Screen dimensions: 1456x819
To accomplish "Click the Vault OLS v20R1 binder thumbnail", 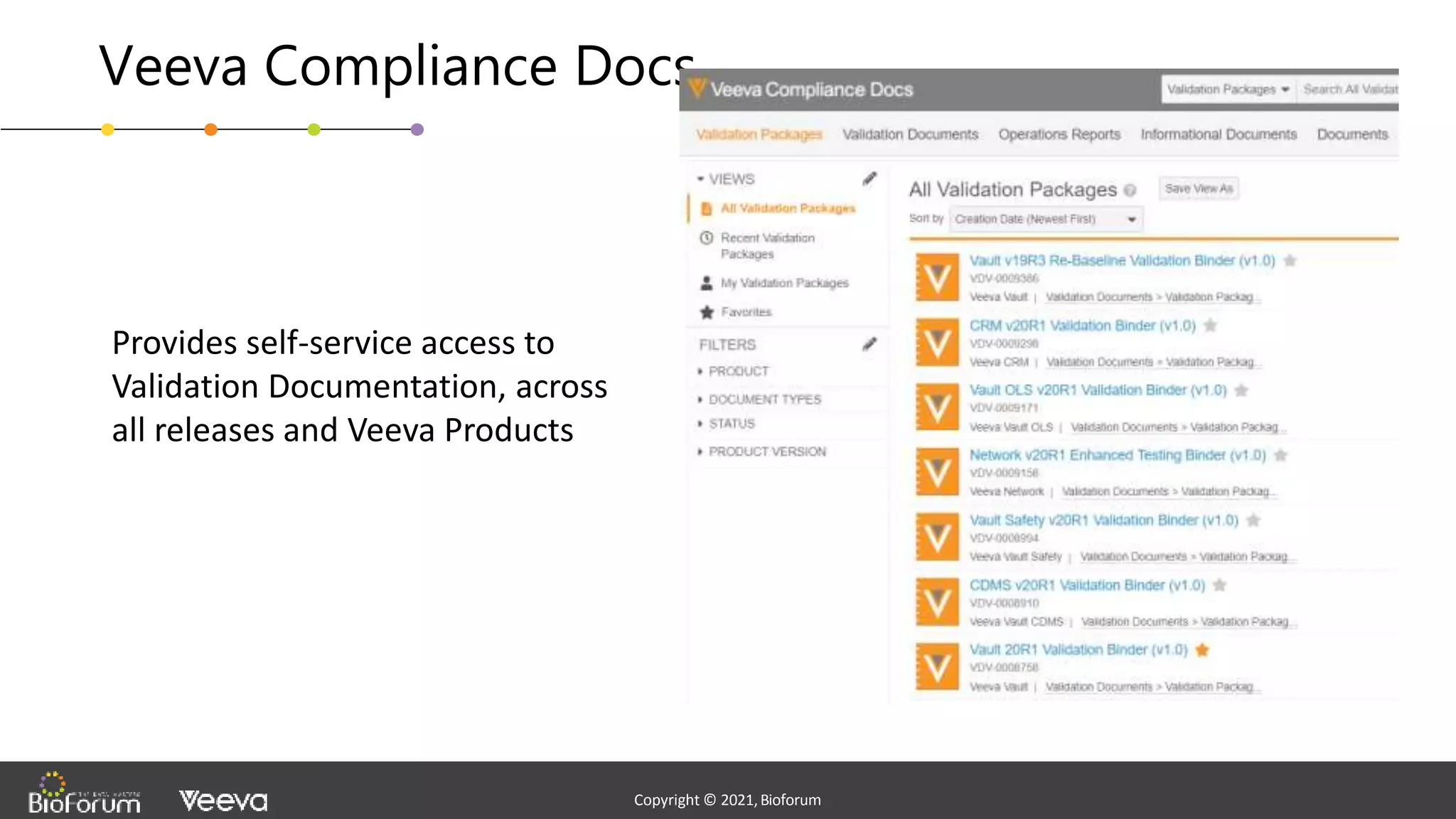I will [x=937, y=407].
